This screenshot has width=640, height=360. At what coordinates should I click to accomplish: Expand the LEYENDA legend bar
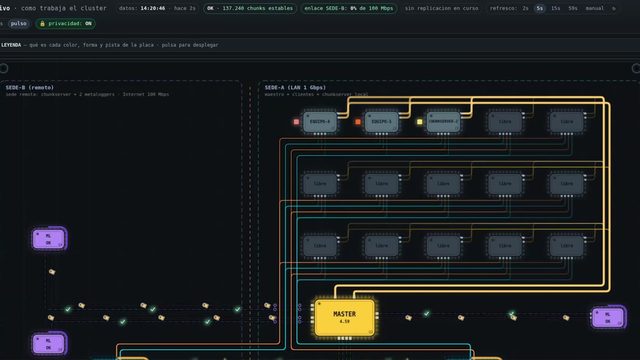pyautogui.click(x=320, y=45)
